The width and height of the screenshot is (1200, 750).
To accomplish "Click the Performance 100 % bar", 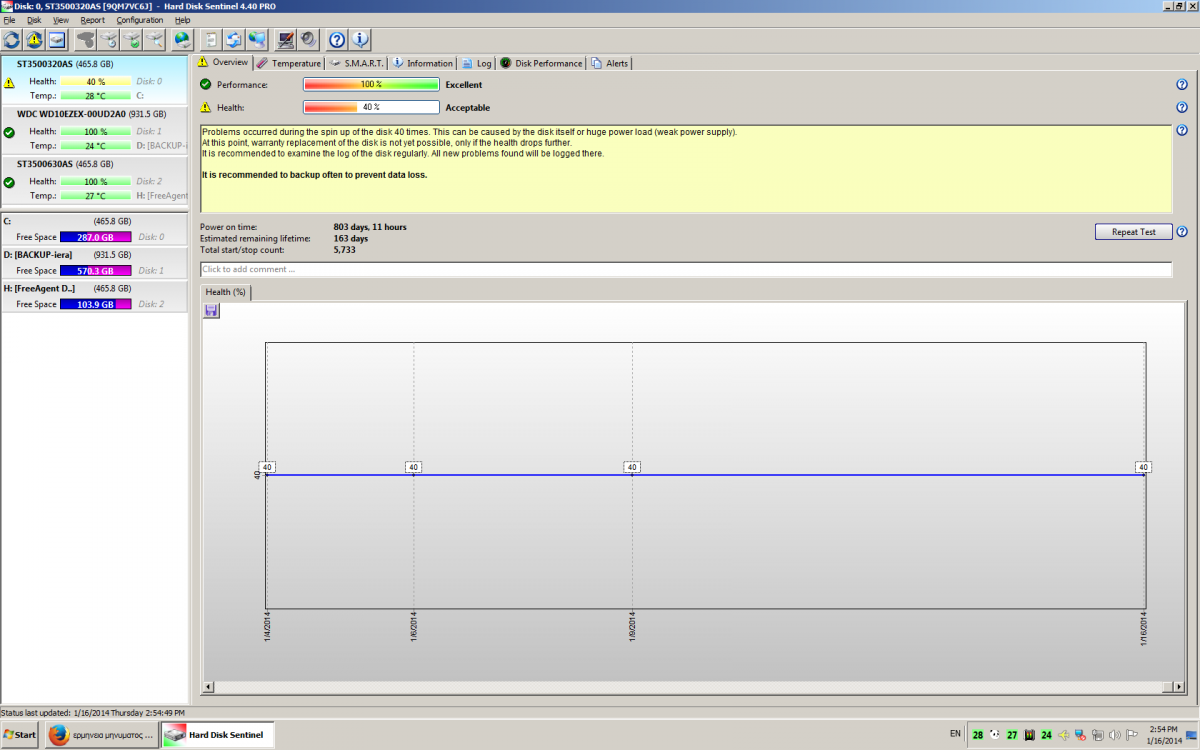I will tap(371, 85).
